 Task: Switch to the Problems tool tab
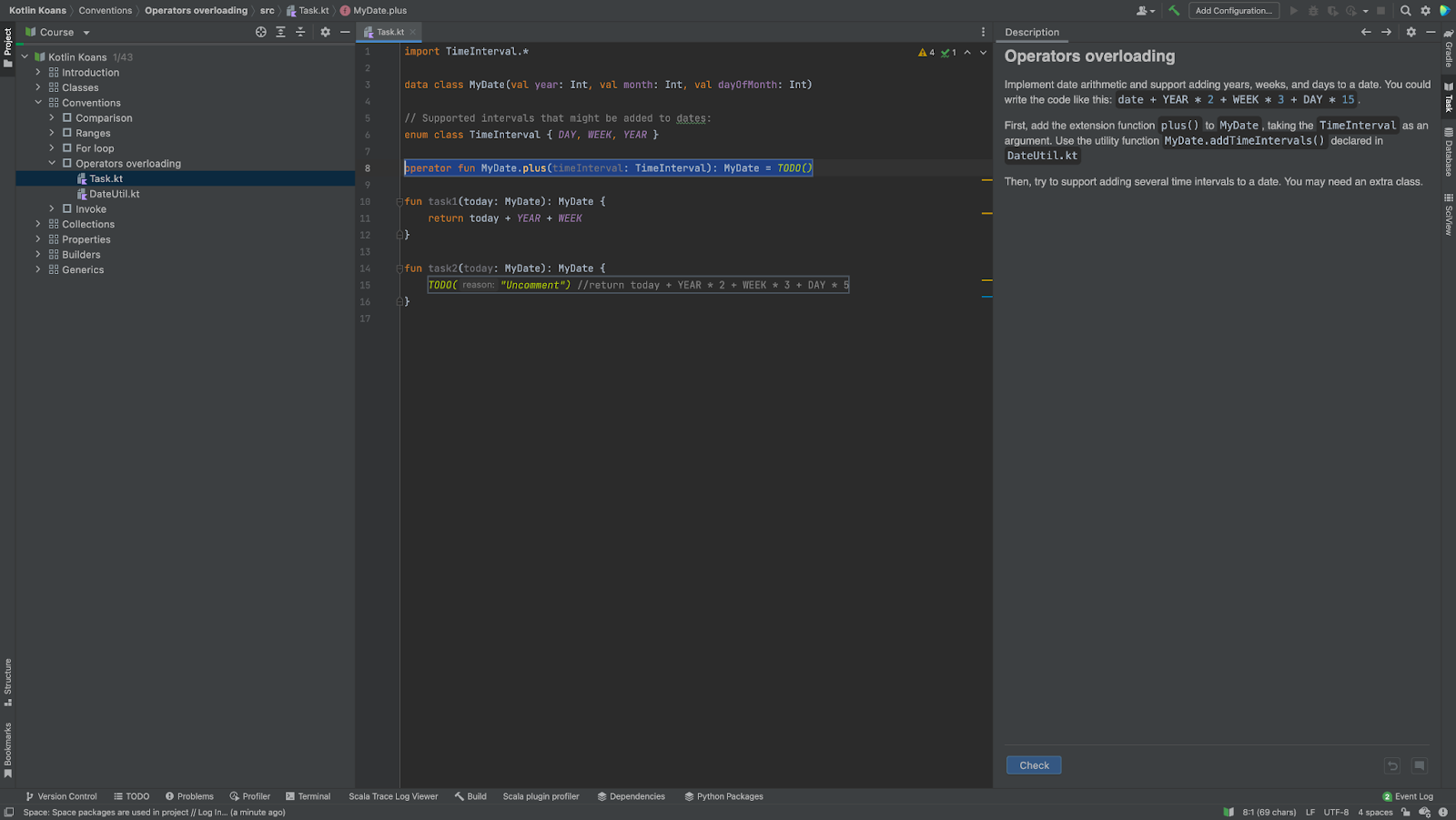tap(189, 796)
